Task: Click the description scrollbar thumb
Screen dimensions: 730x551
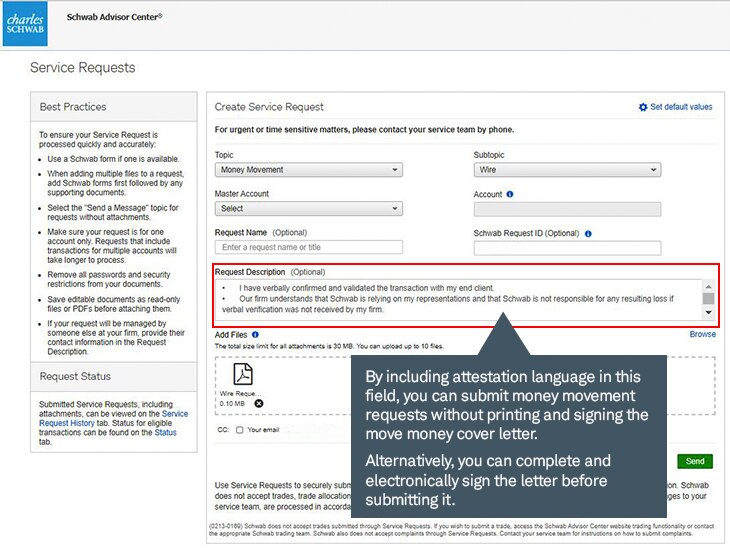Action: (x=708, y=298)
